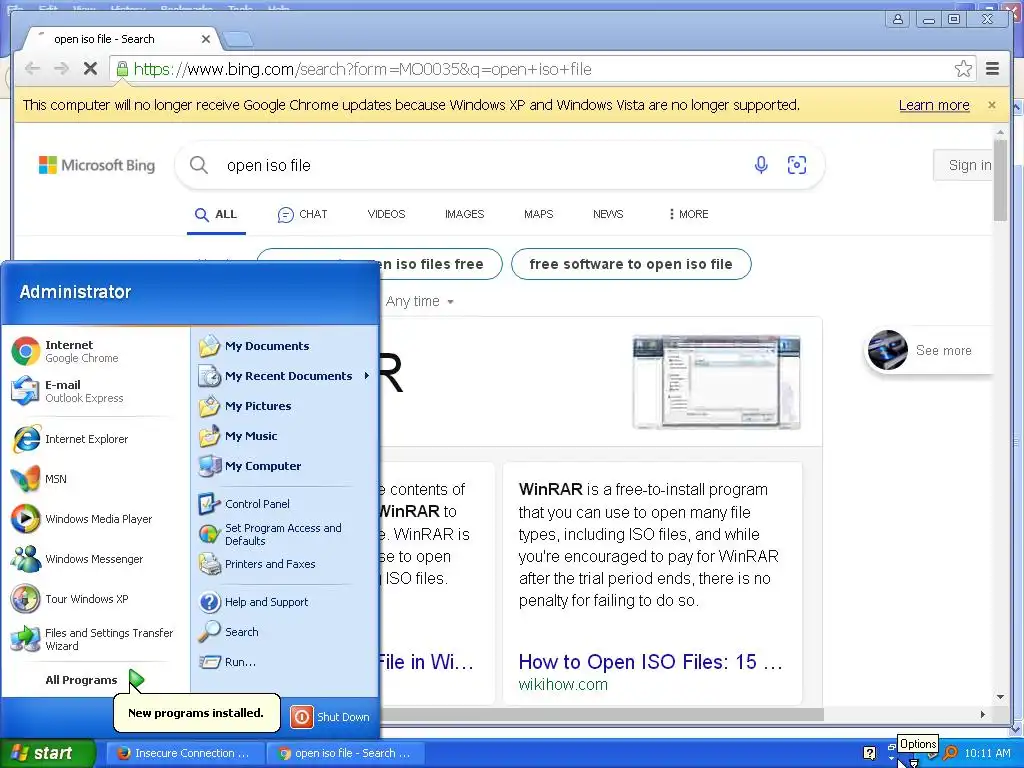Click the horizontal scrollbar at page bottom

[601, 714]
